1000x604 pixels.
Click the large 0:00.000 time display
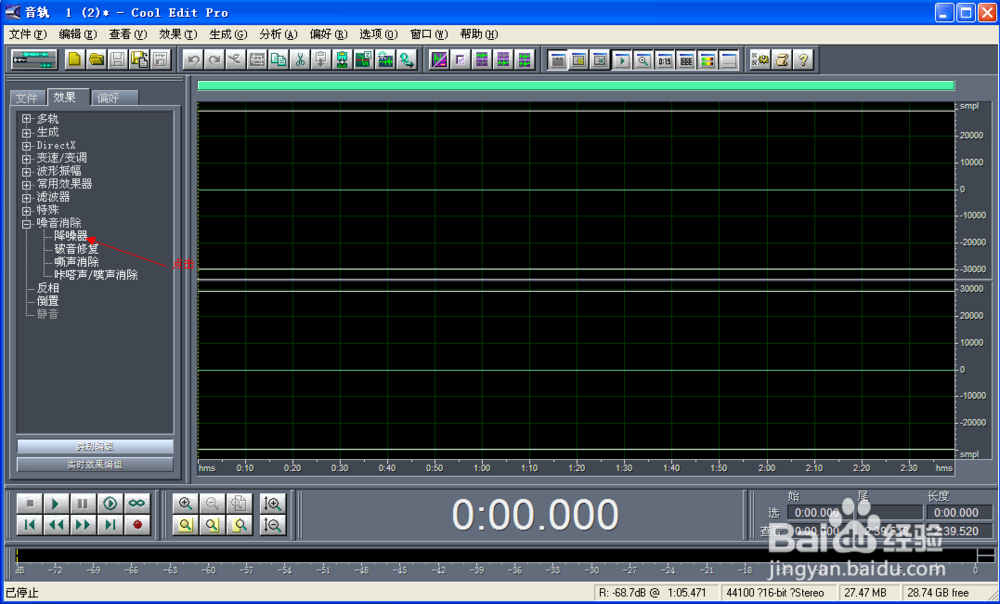pos(535,515)
